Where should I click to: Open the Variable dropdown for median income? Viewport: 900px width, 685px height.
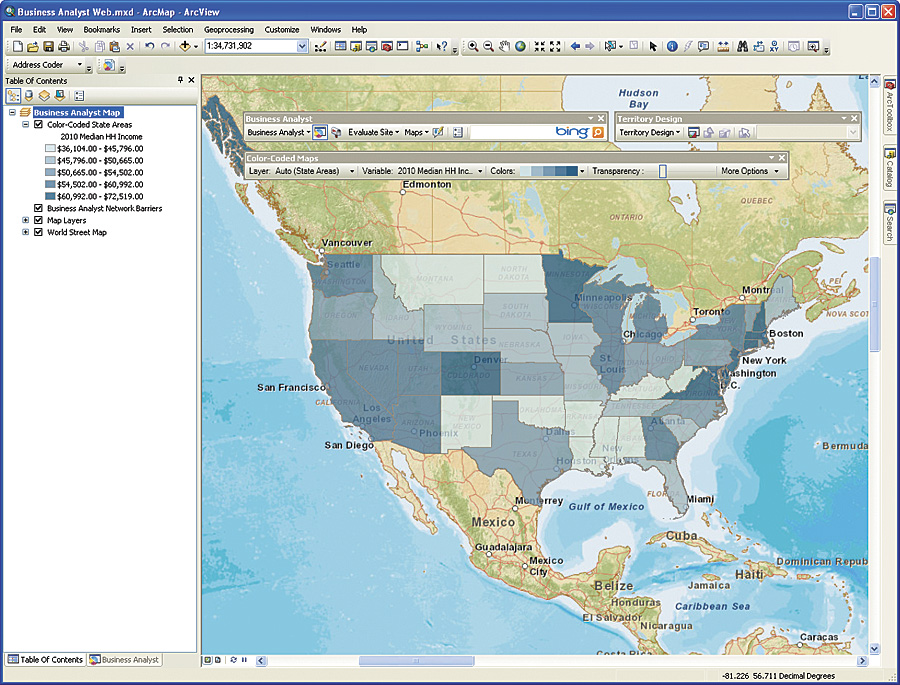click(480, 171)
